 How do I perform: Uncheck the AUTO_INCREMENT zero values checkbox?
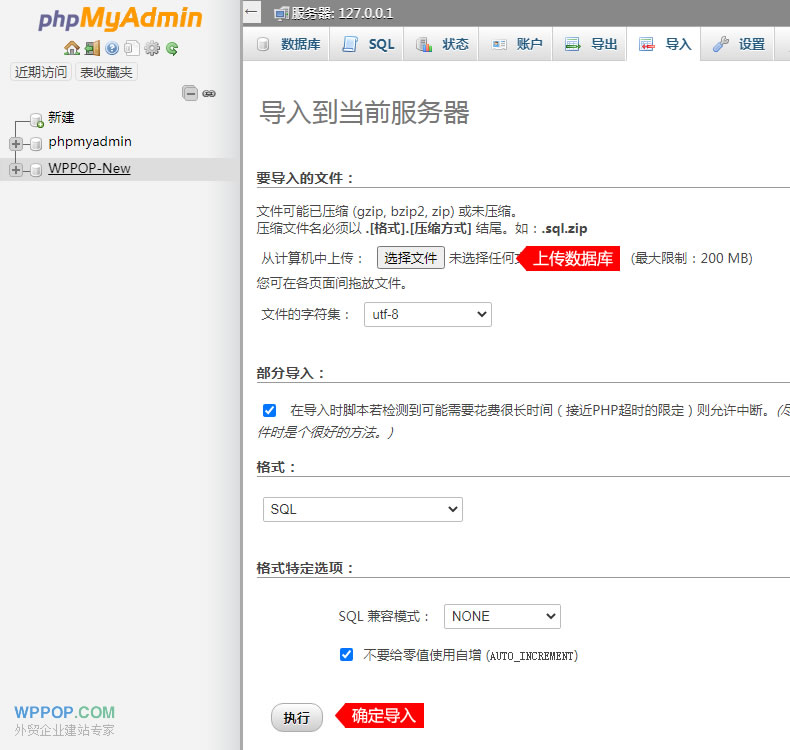(346, 655)
